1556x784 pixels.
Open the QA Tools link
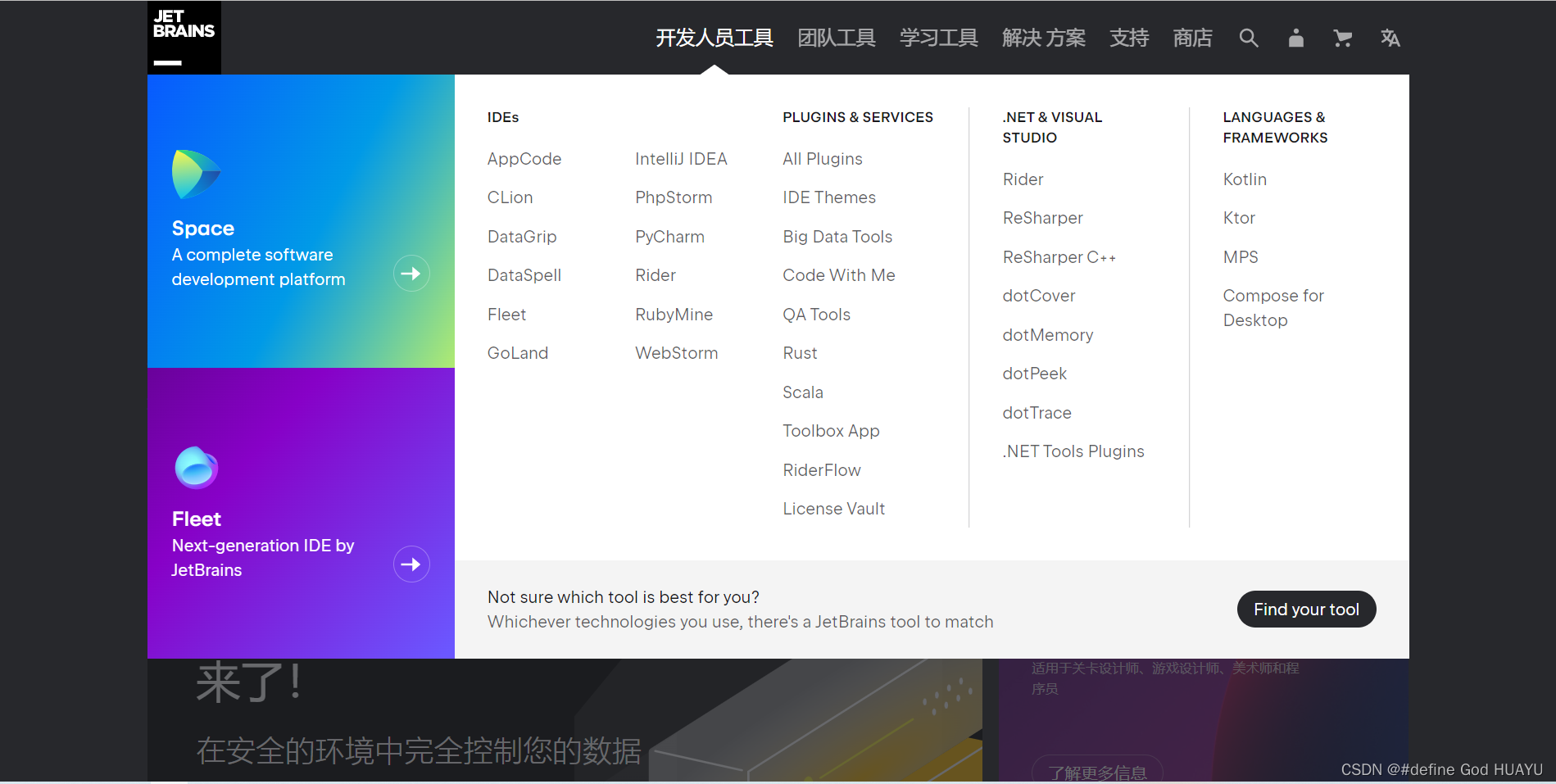[816, 315]
